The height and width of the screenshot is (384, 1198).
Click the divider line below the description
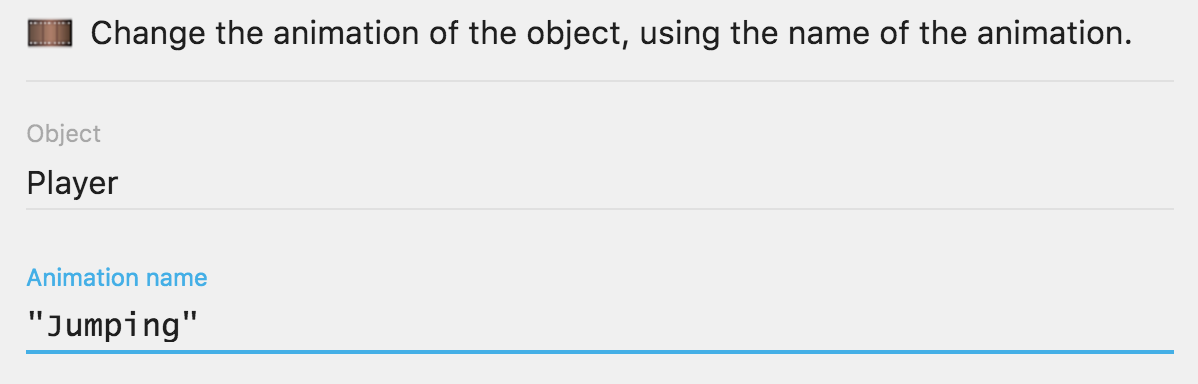pyautogui.click(x=600, y=80)
